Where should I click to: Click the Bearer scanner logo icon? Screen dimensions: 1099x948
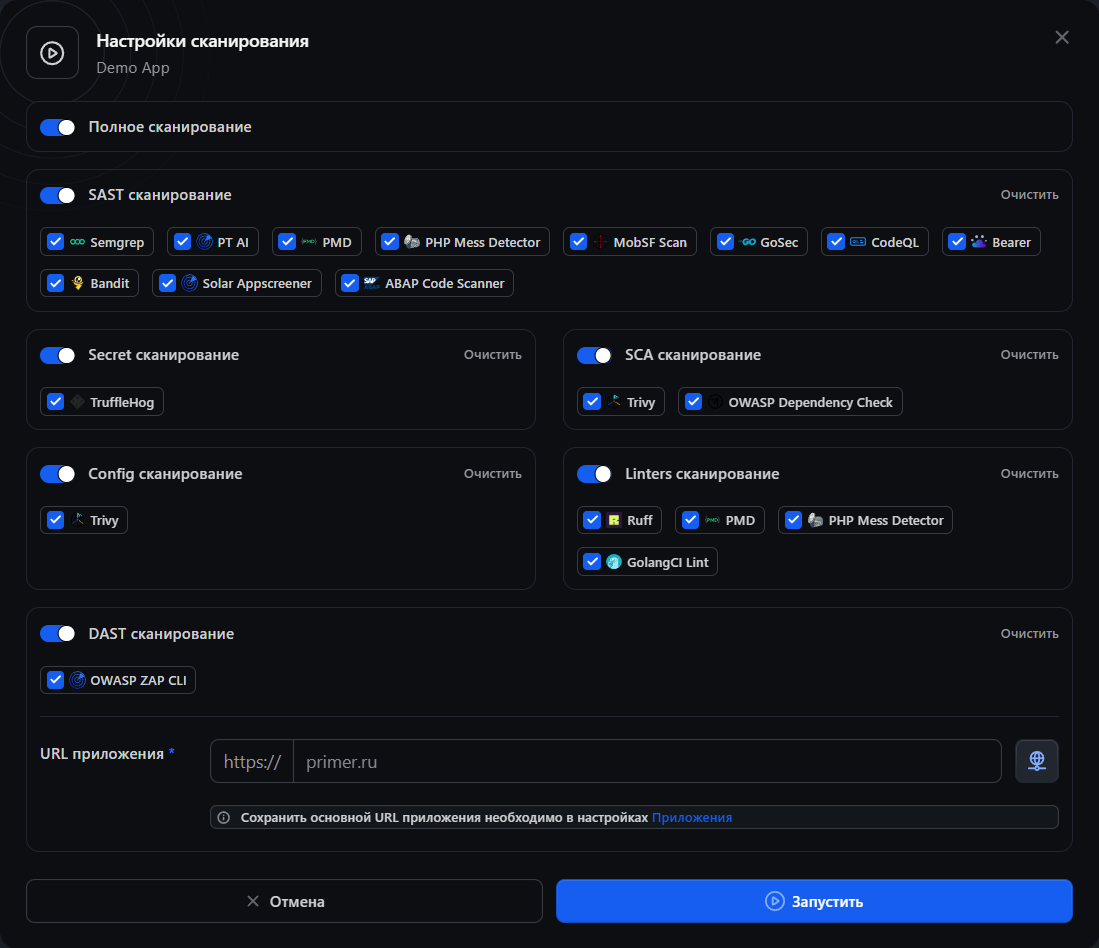click(x=979, y=242)
